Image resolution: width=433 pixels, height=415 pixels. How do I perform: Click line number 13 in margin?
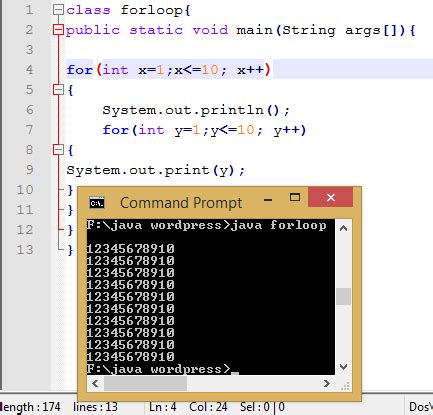pyautogui.click(x=25, y=249)
